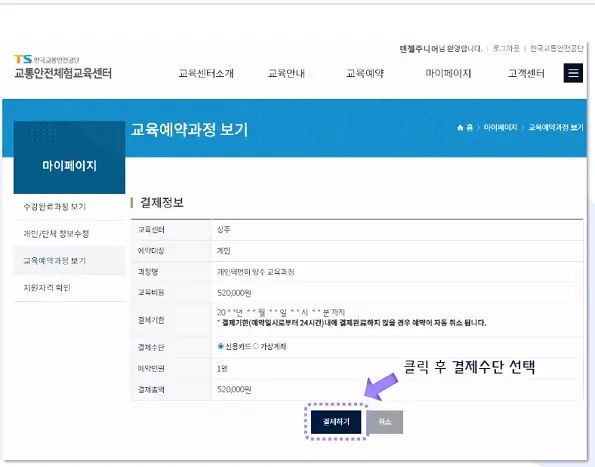
Task: Open 개인/단체 정보수정 in sidebar
Action: (x=56, y=234)
